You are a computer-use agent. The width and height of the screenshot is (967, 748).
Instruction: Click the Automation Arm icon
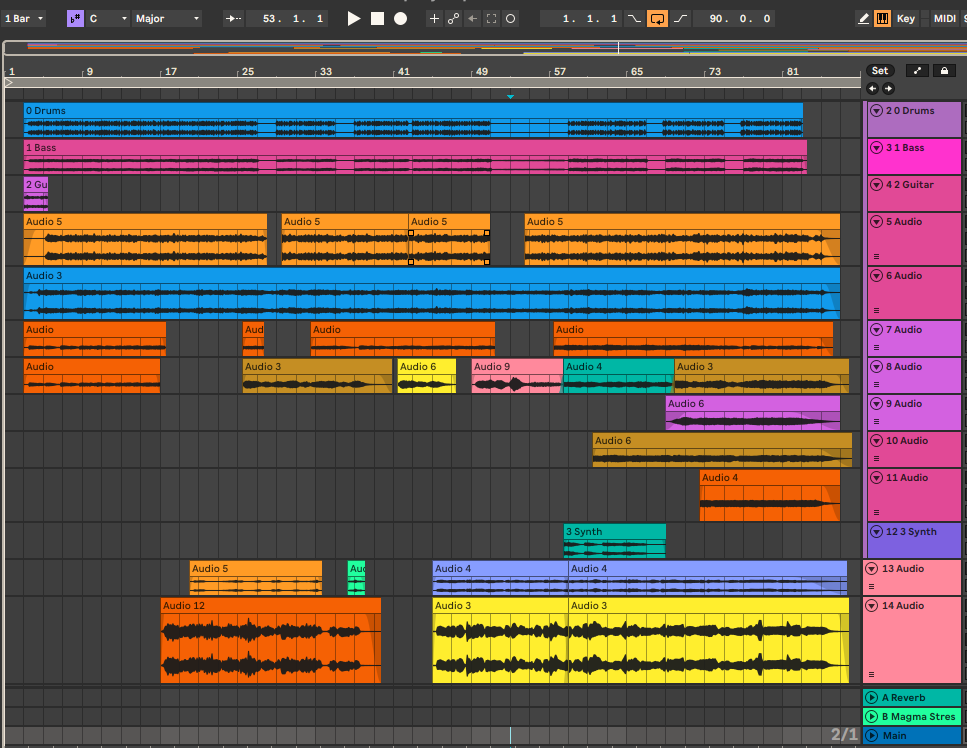(453, 18)
